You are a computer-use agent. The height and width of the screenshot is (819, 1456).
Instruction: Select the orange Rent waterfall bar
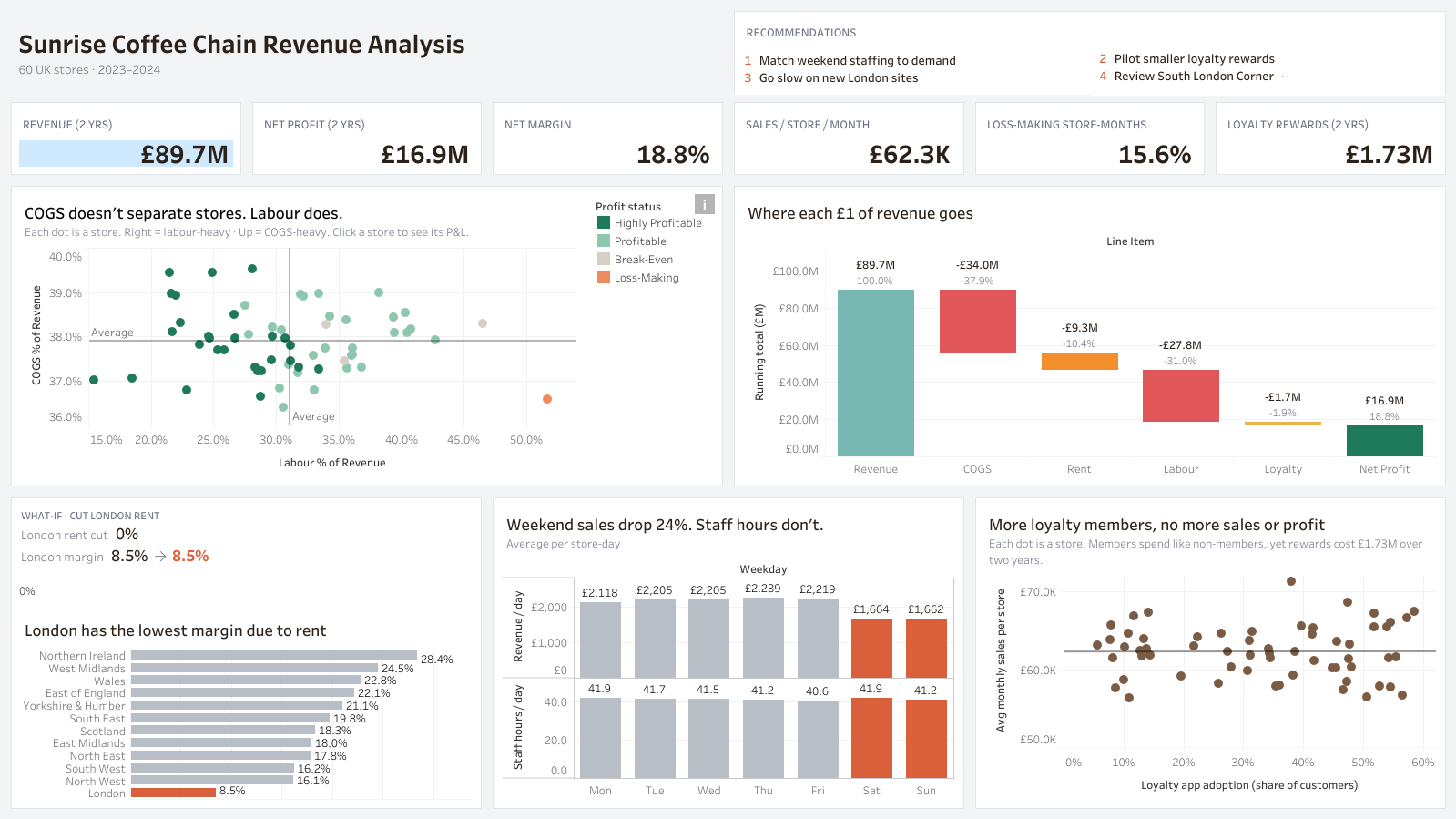pos(1080,361)
